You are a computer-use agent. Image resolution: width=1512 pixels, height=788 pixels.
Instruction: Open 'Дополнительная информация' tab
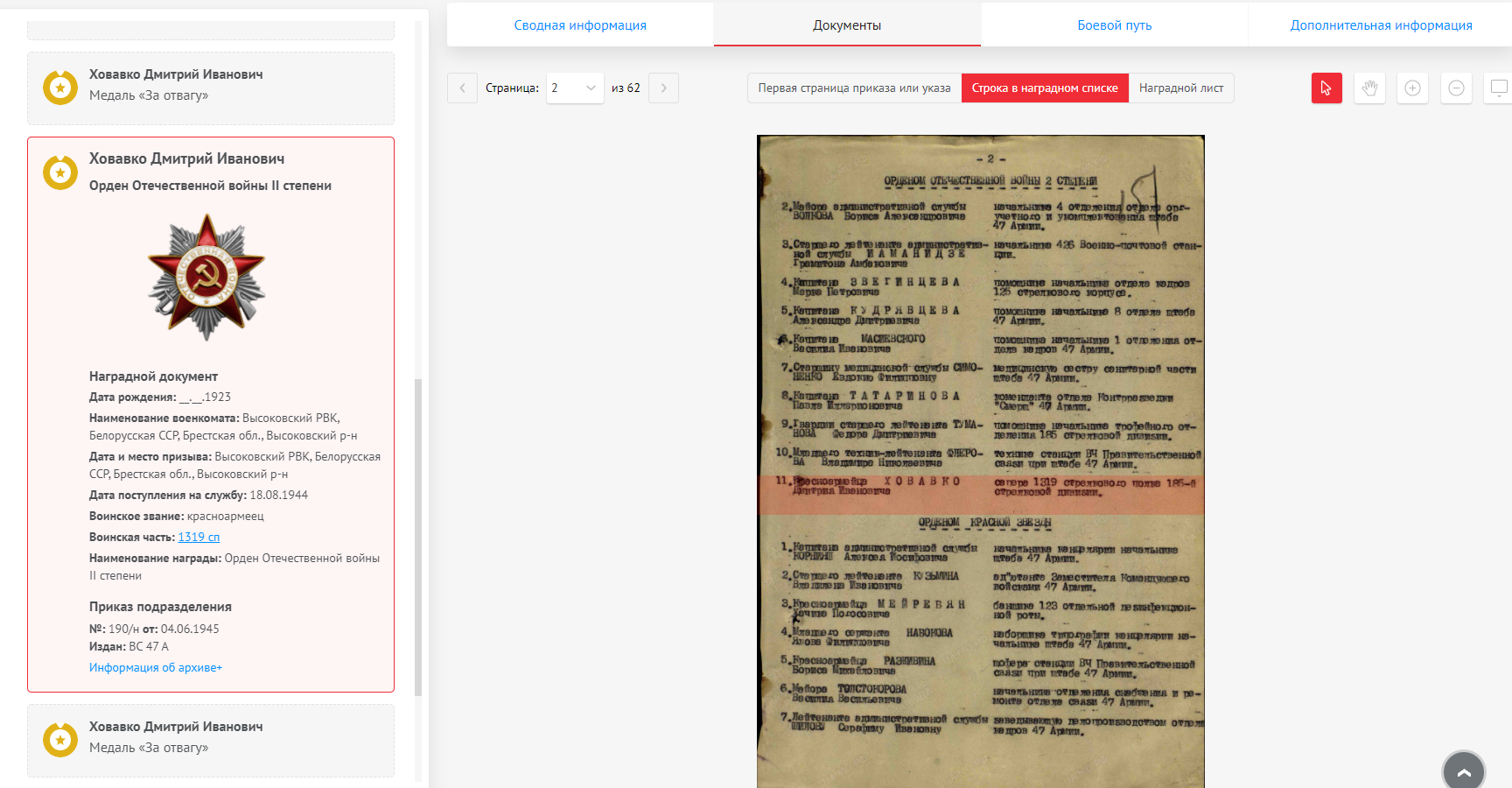click(1381, 25)
